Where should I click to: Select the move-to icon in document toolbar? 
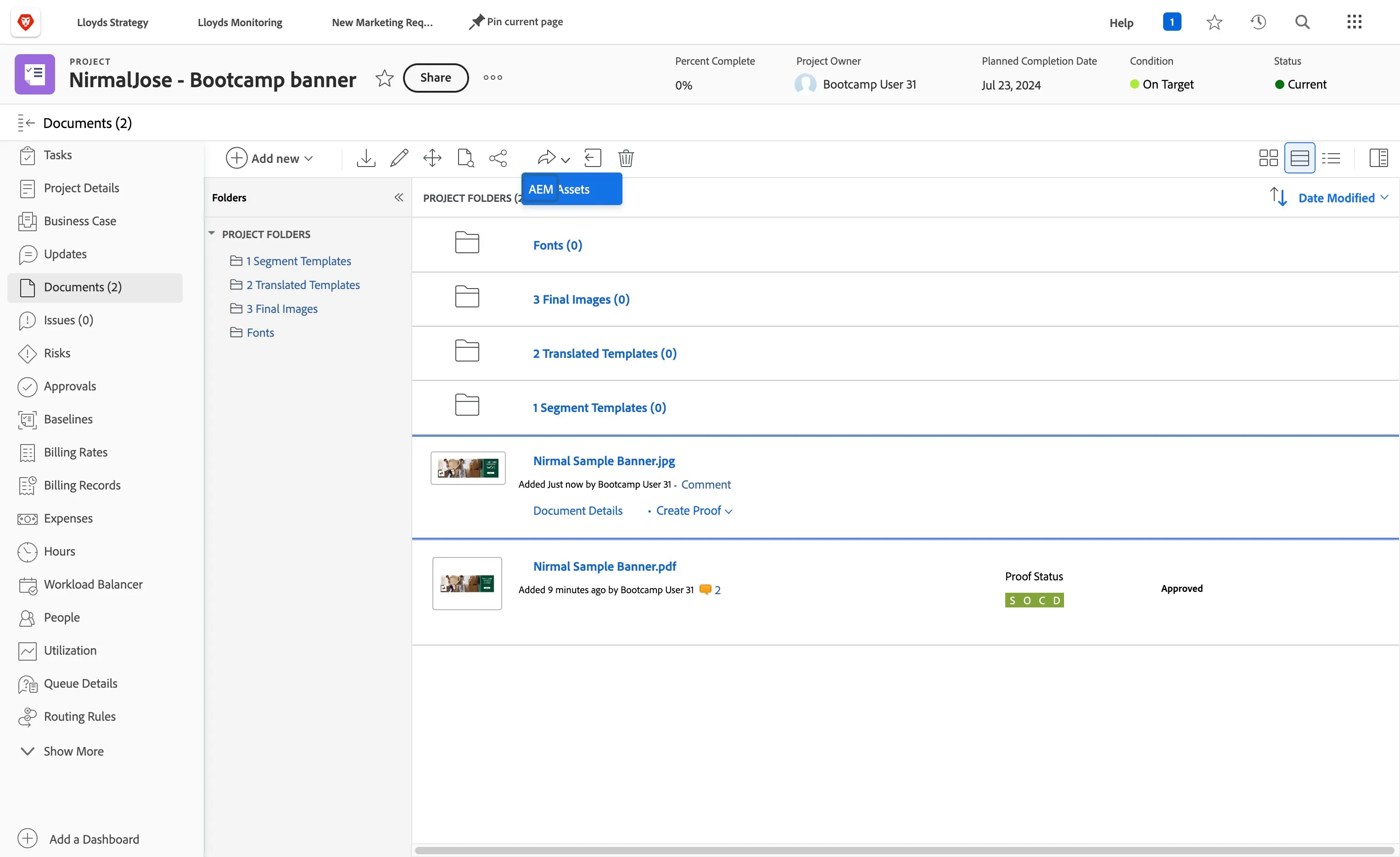point(432,158)
